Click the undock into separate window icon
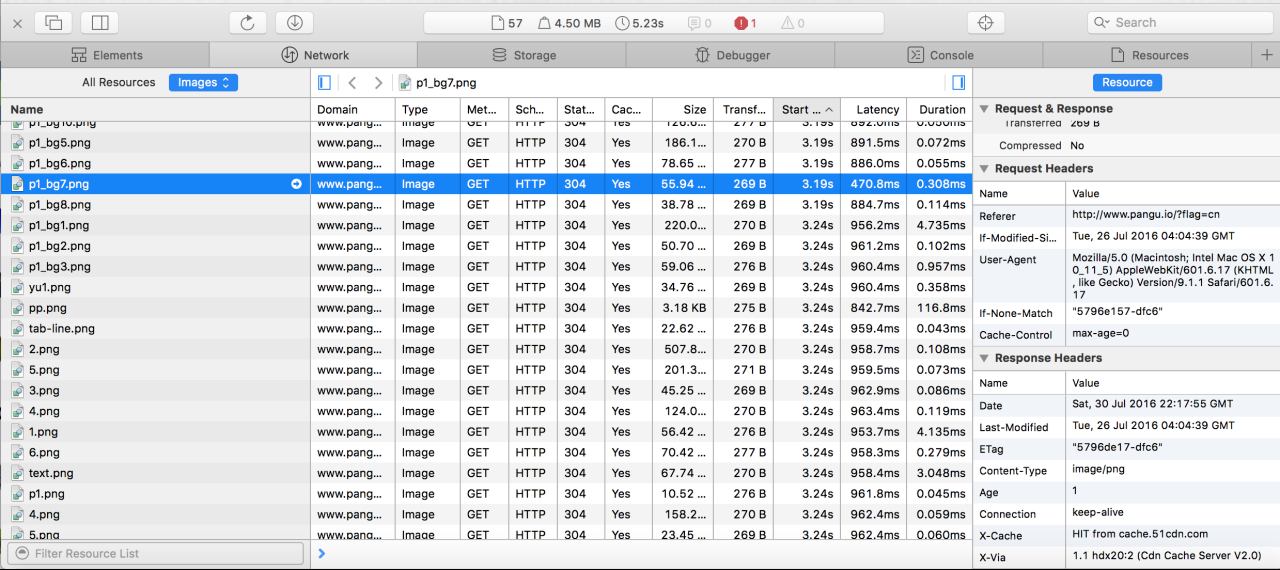 55,22
